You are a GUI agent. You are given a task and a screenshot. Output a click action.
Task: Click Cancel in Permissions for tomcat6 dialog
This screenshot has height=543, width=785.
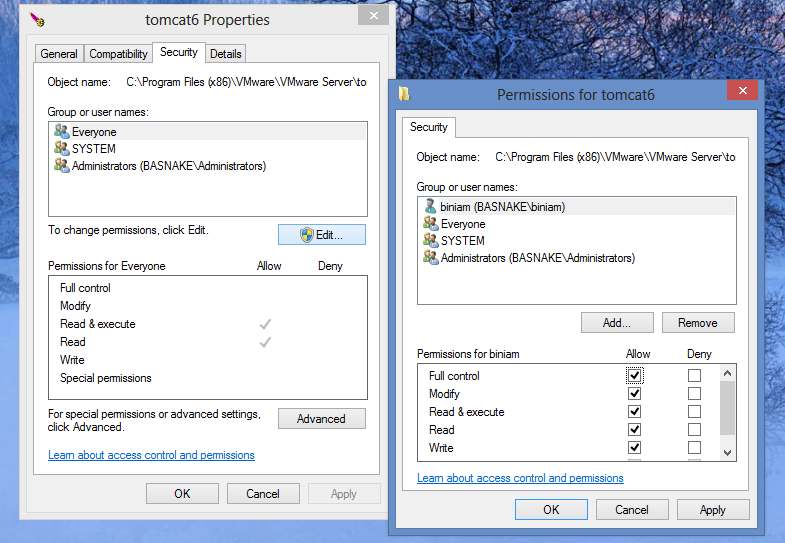[x=632, y=509]
